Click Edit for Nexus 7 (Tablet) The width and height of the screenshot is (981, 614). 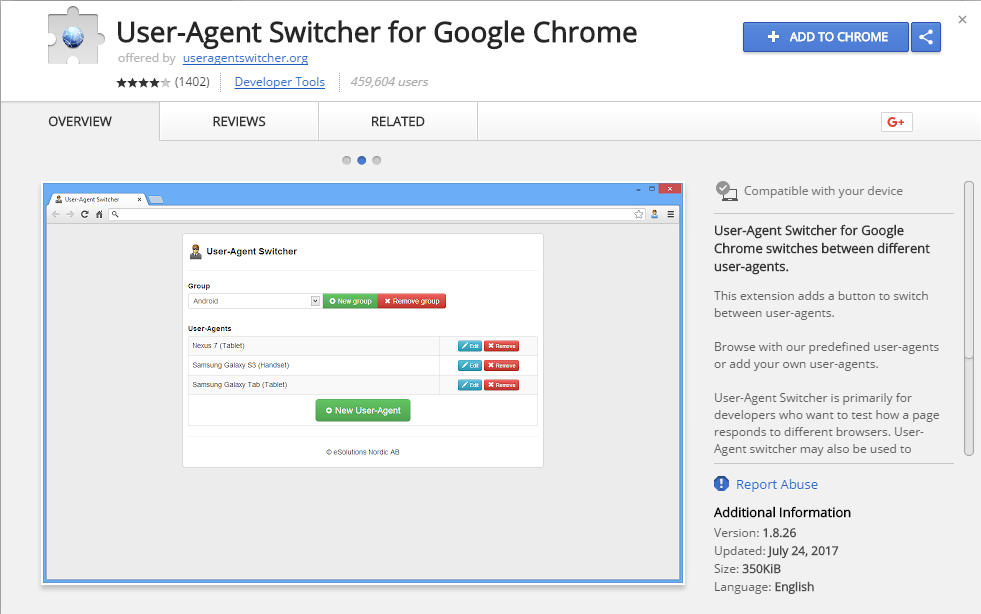click(470, 346)
